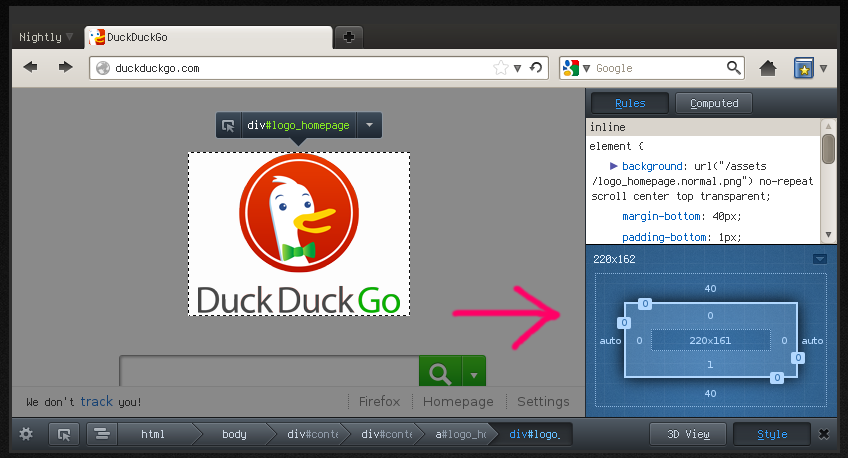Open the Homepage footer link

tap(458, 401)
